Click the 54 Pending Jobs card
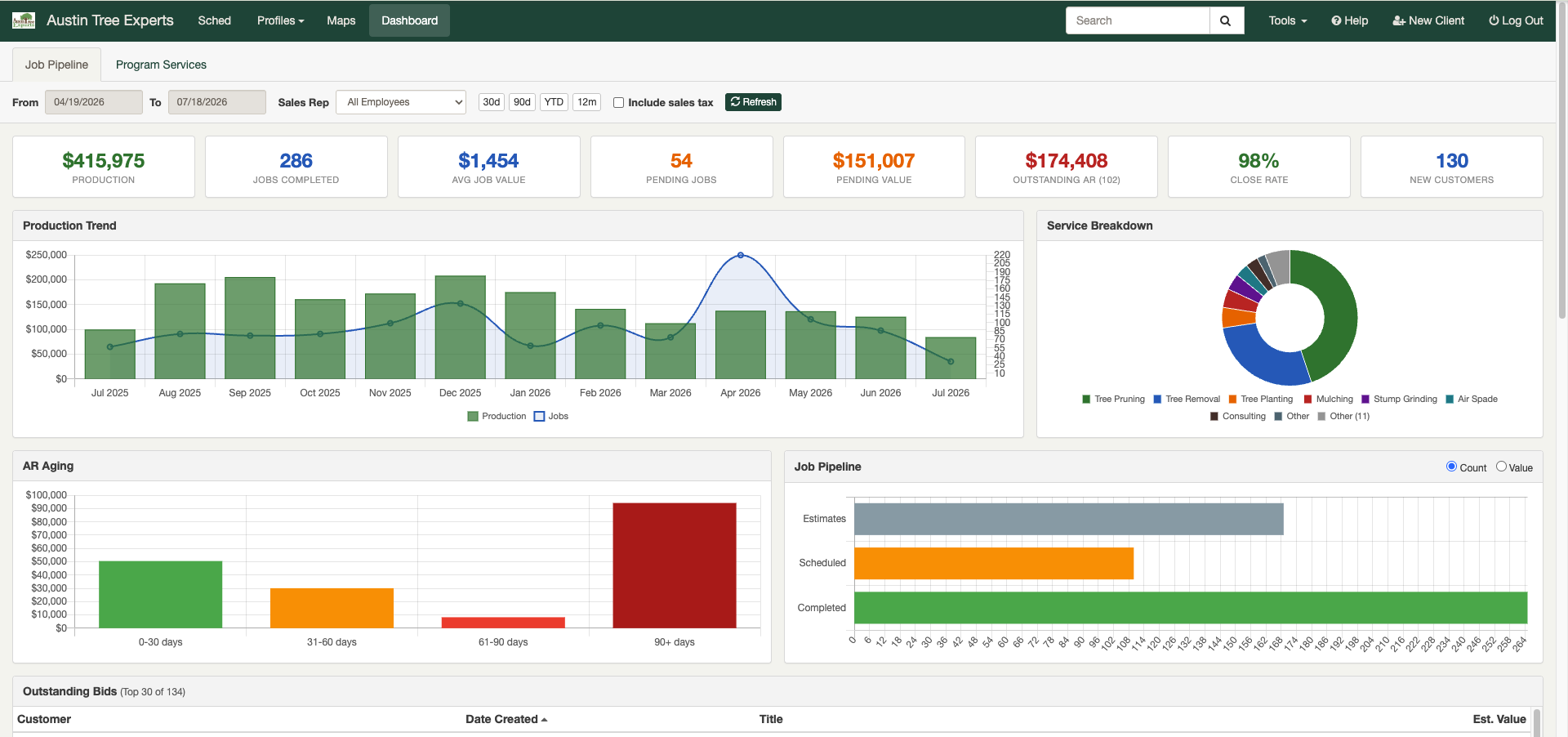 coord(682,167)
